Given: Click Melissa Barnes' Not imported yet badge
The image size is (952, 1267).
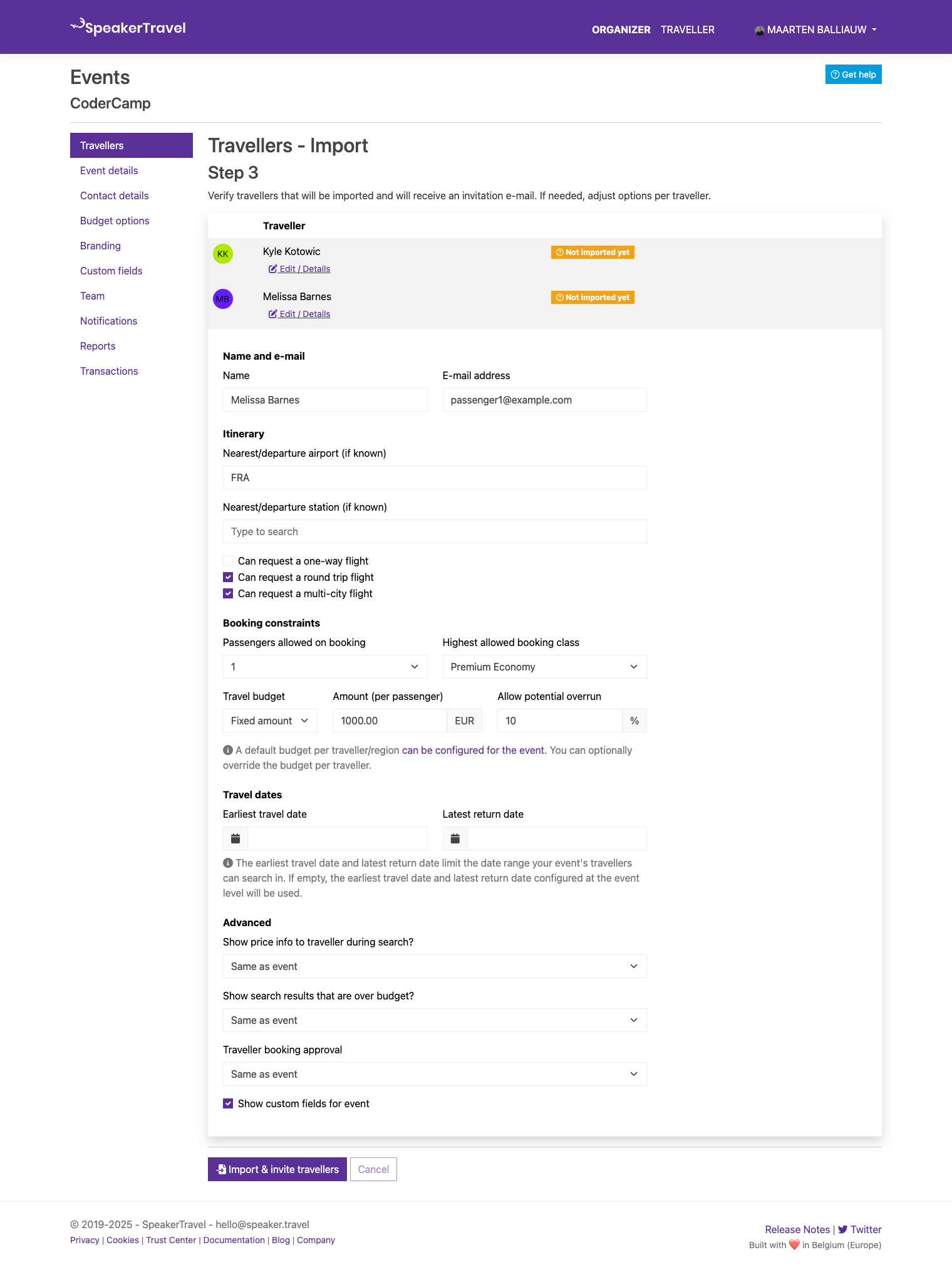Looking at the screenshot, I should [x=592, y=298].
